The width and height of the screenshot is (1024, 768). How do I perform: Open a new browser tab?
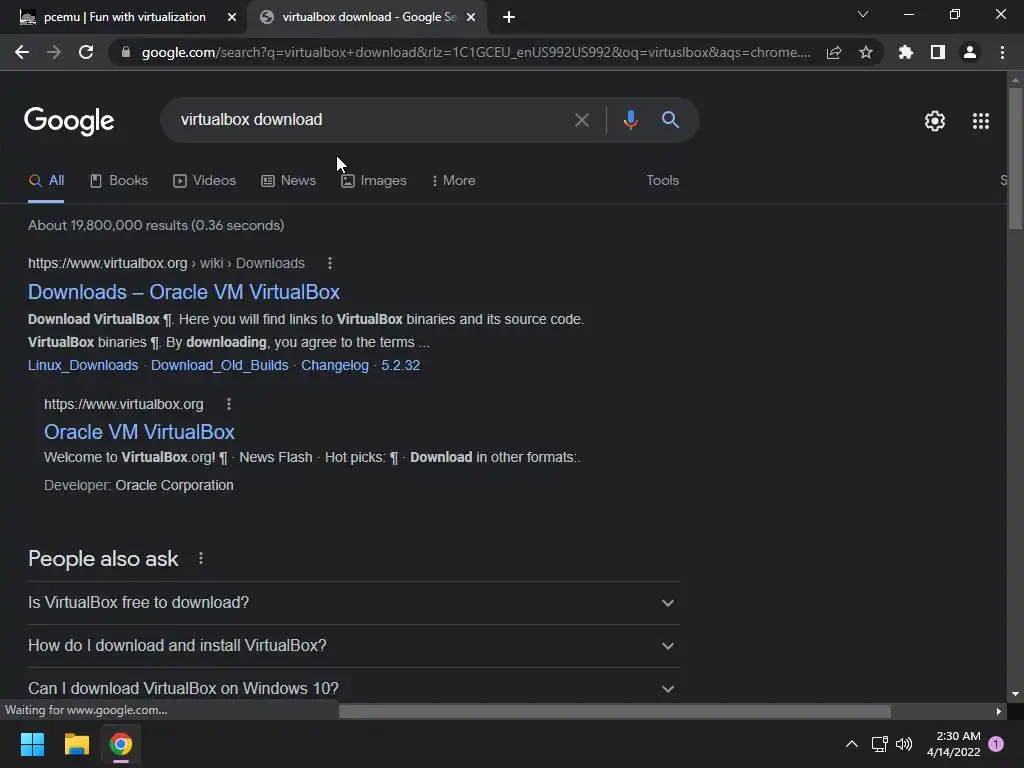click(509, 17)
